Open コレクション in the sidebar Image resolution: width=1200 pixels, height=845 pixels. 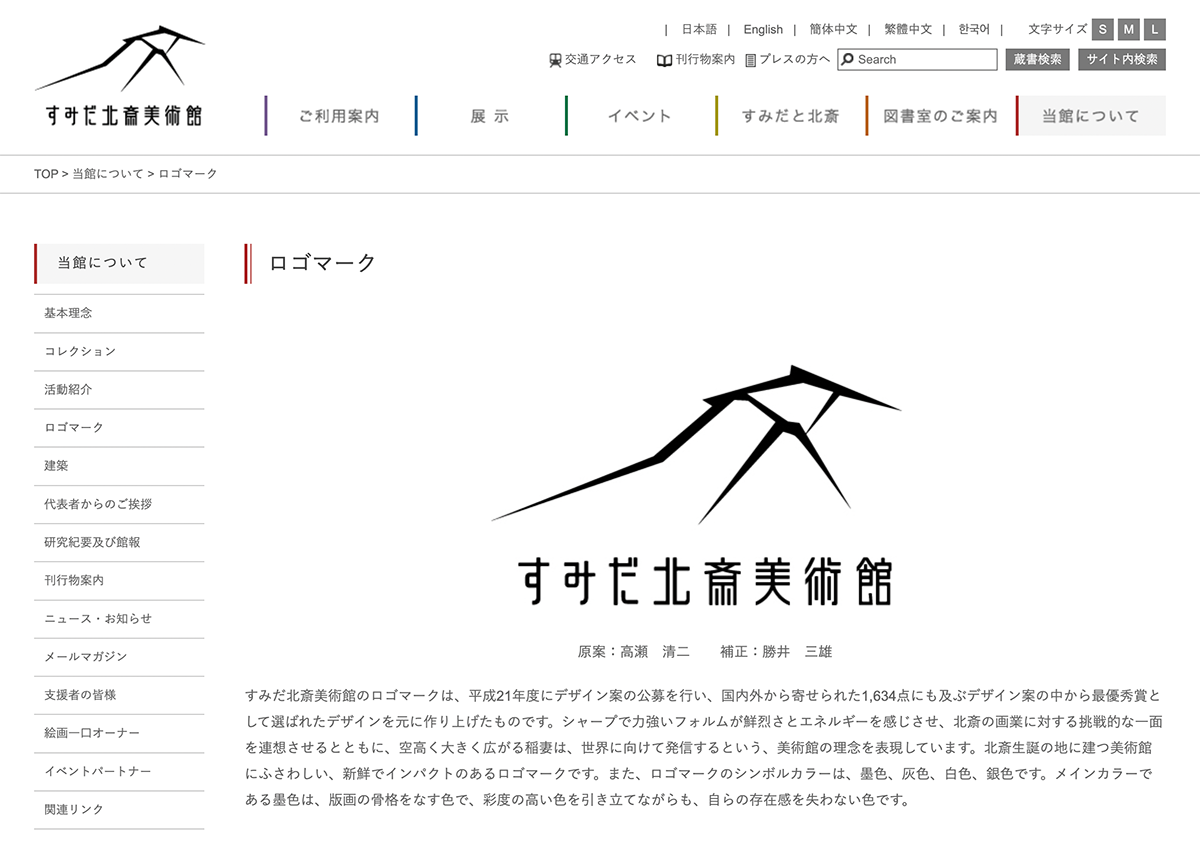click(x=119, y=351)
